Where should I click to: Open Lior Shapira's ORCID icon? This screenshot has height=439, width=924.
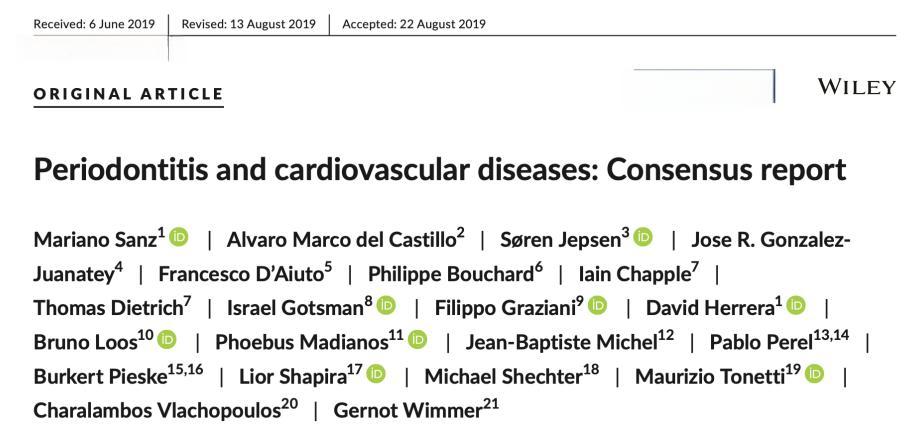pos(376,372)
